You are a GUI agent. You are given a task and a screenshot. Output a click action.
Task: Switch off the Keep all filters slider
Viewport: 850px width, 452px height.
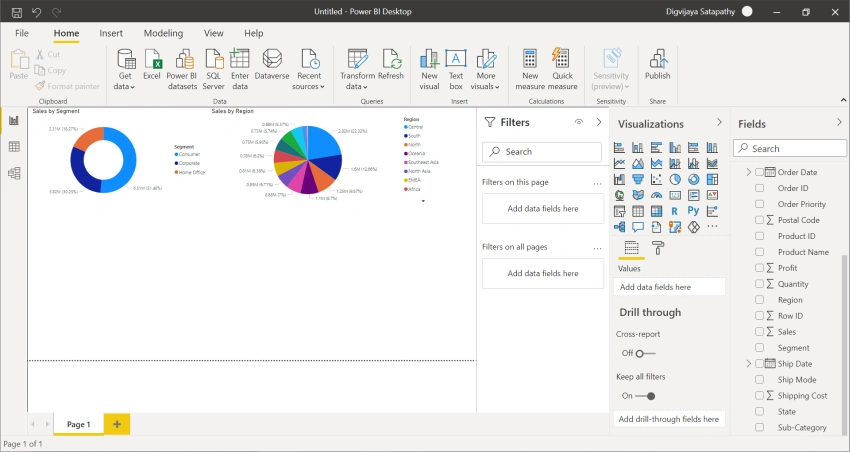645,396
